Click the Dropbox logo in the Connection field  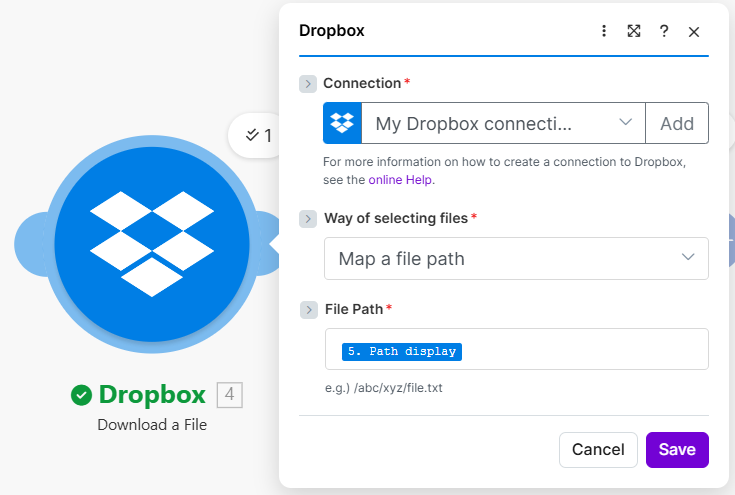(x=342, y=124)
